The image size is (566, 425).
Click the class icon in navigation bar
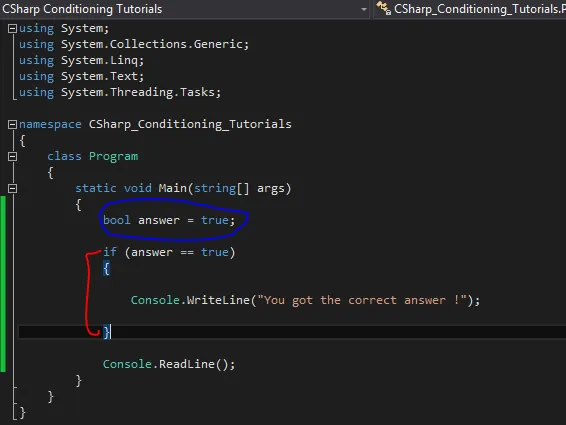click(x=383, y=8)
